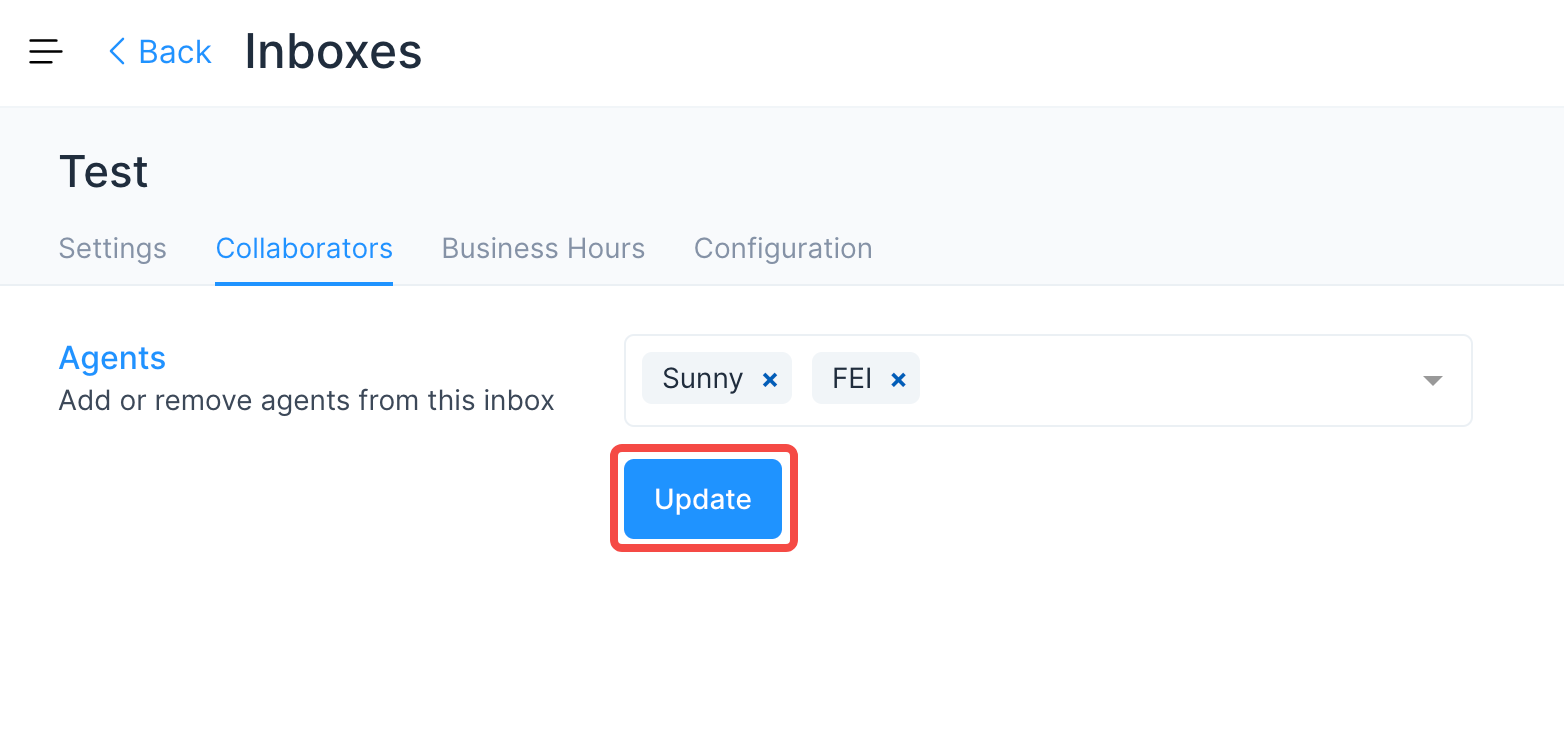1564x742 pixels.
Task: Click the Agents heading link
Action: (112, 358)
